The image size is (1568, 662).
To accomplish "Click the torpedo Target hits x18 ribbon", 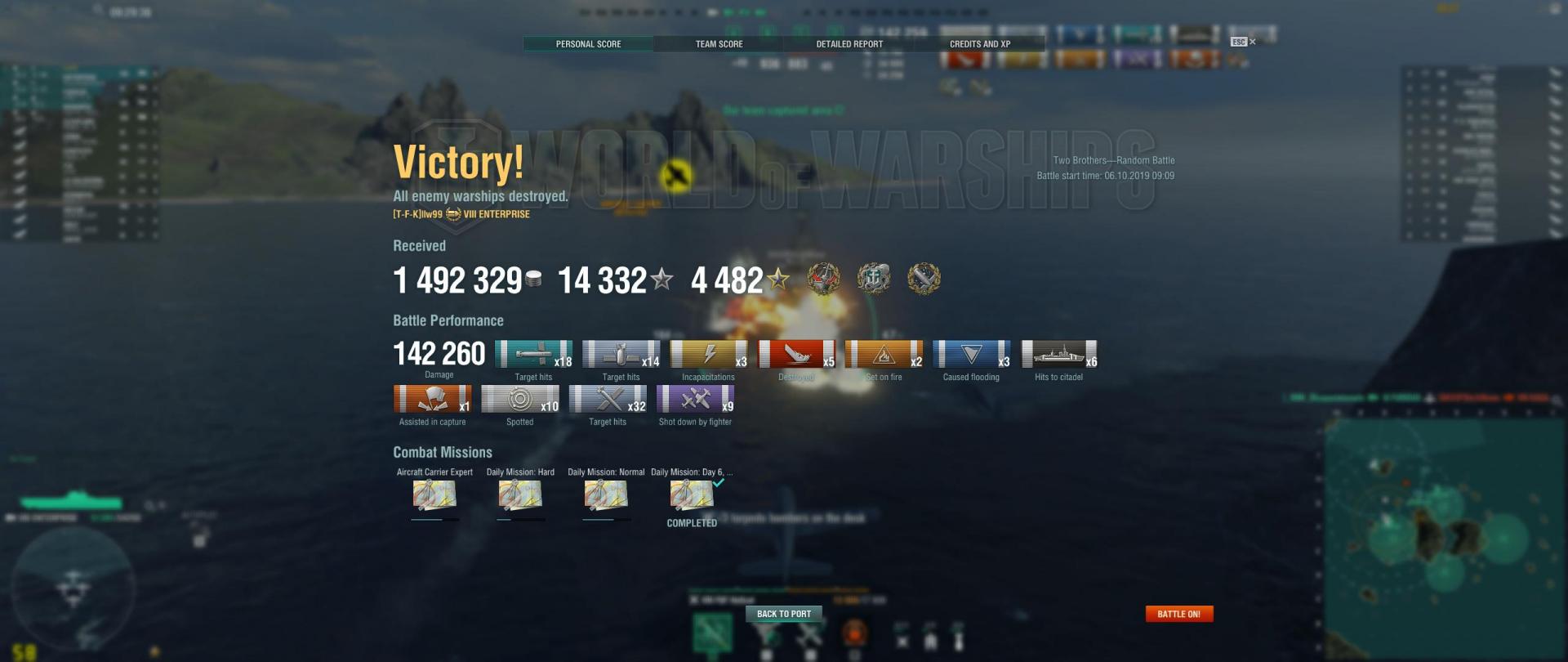I will (x=534, y=355).
